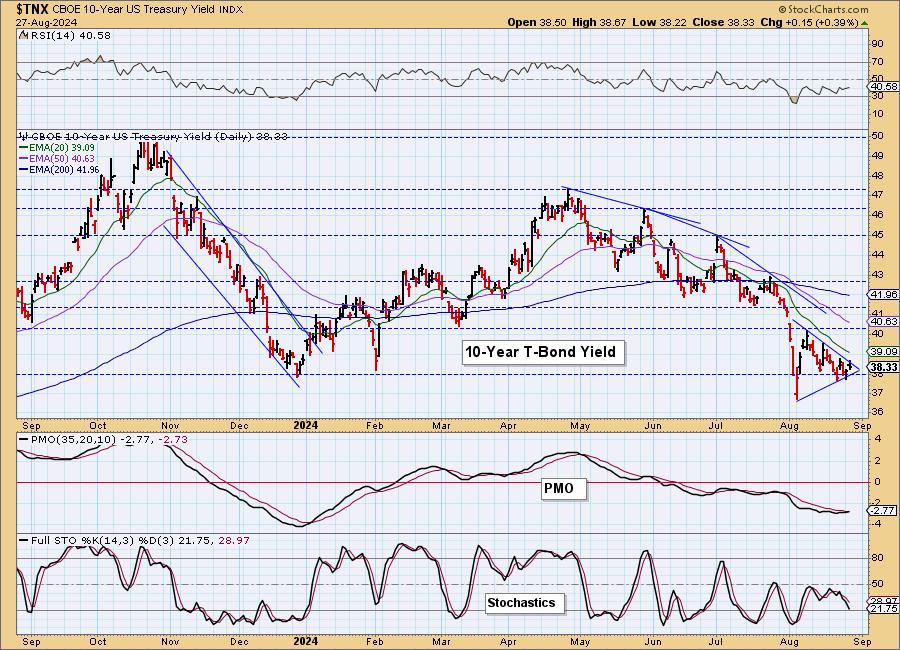Screen dimensions: 900x650
Task: Click the 39.09 price tag on right axis
Action: (x=884, y=351)
